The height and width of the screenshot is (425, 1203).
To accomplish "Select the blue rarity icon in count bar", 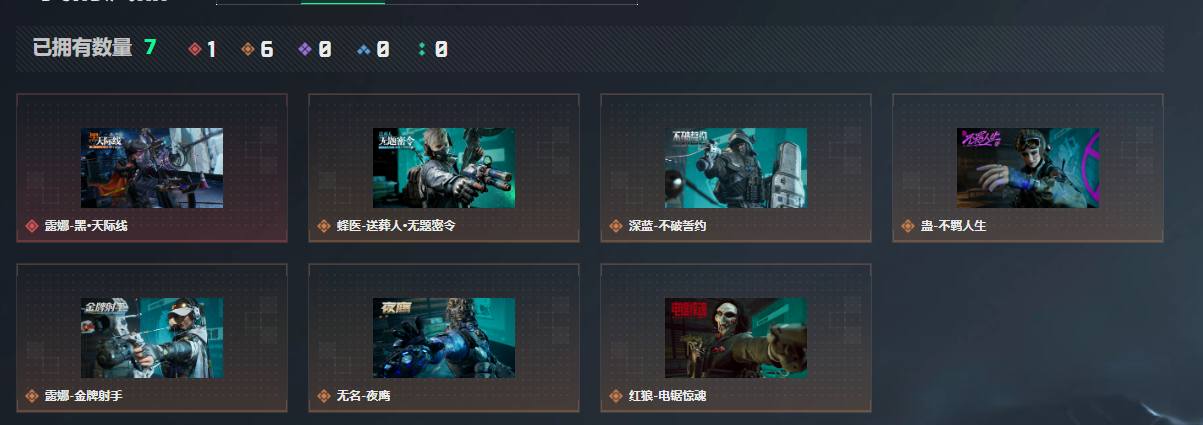I will pyautogui.click(x=364, y=48).
